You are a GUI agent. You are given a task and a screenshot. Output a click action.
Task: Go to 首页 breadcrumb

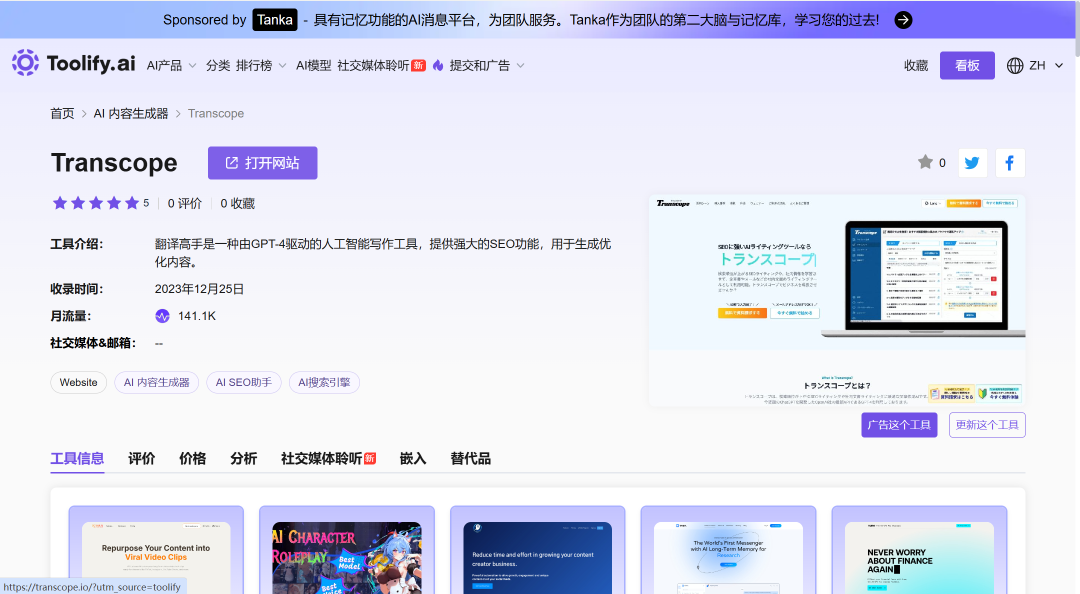pyautogui.click(x=62, y=114)
